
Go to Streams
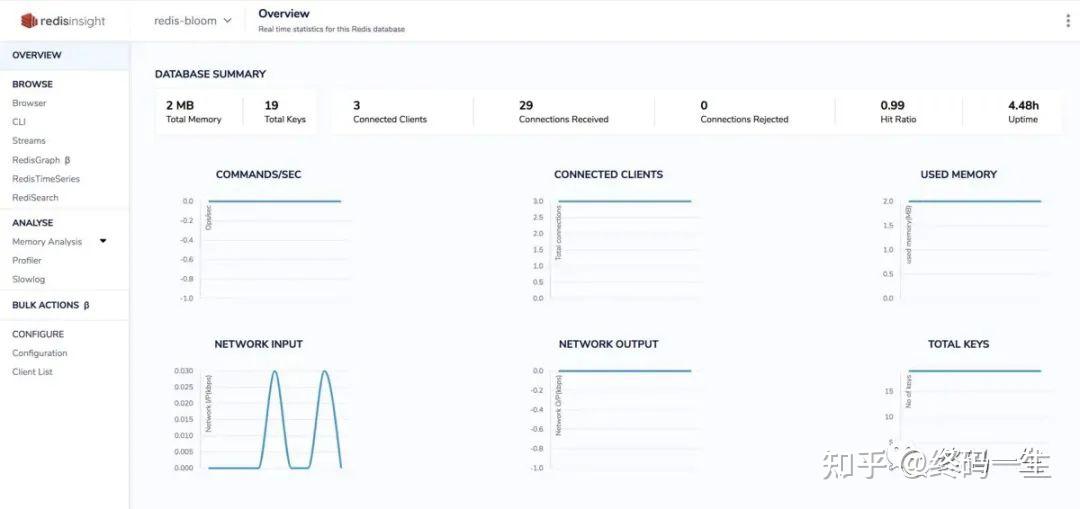[29, 141]
